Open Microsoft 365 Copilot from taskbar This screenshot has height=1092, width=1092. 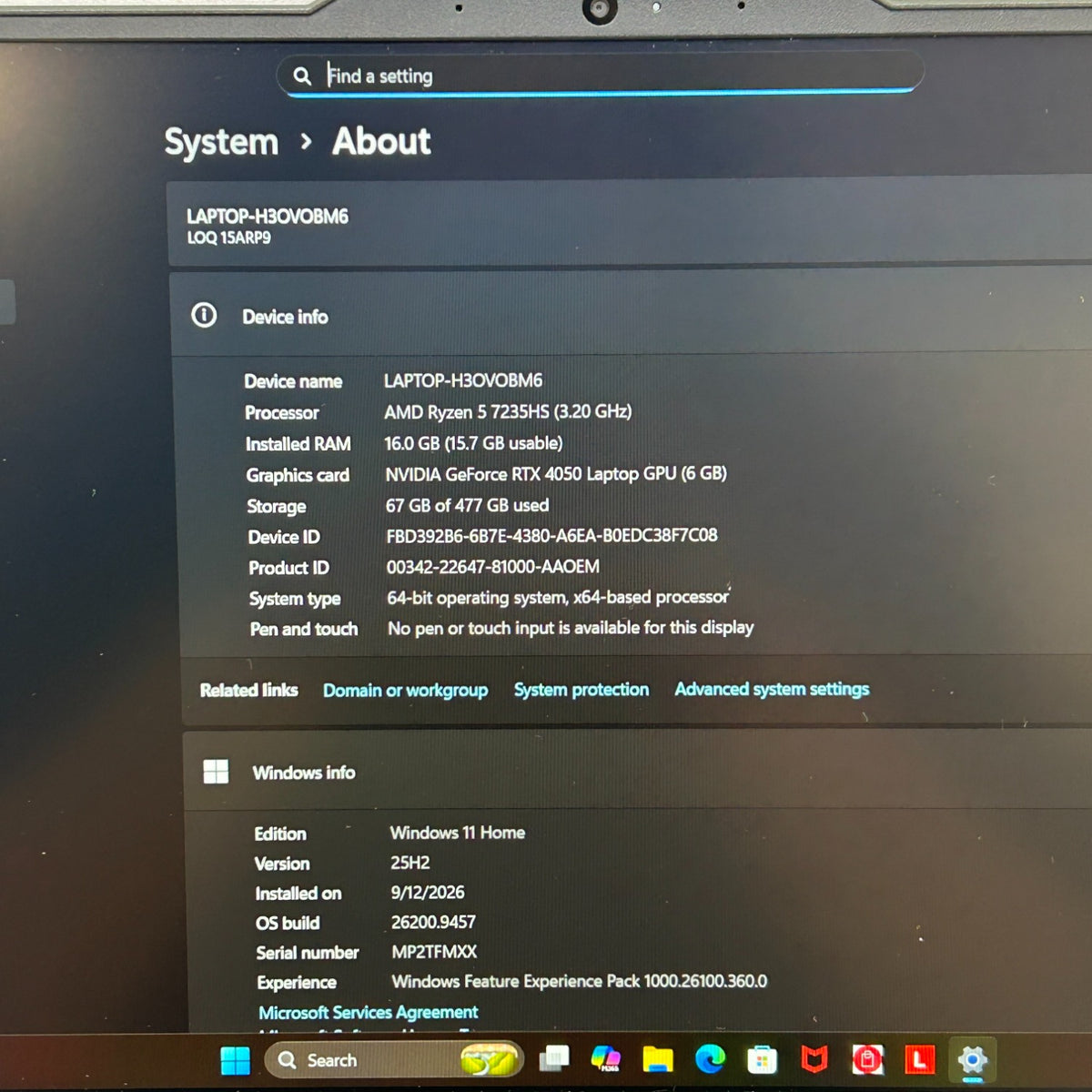point(605,1058)
